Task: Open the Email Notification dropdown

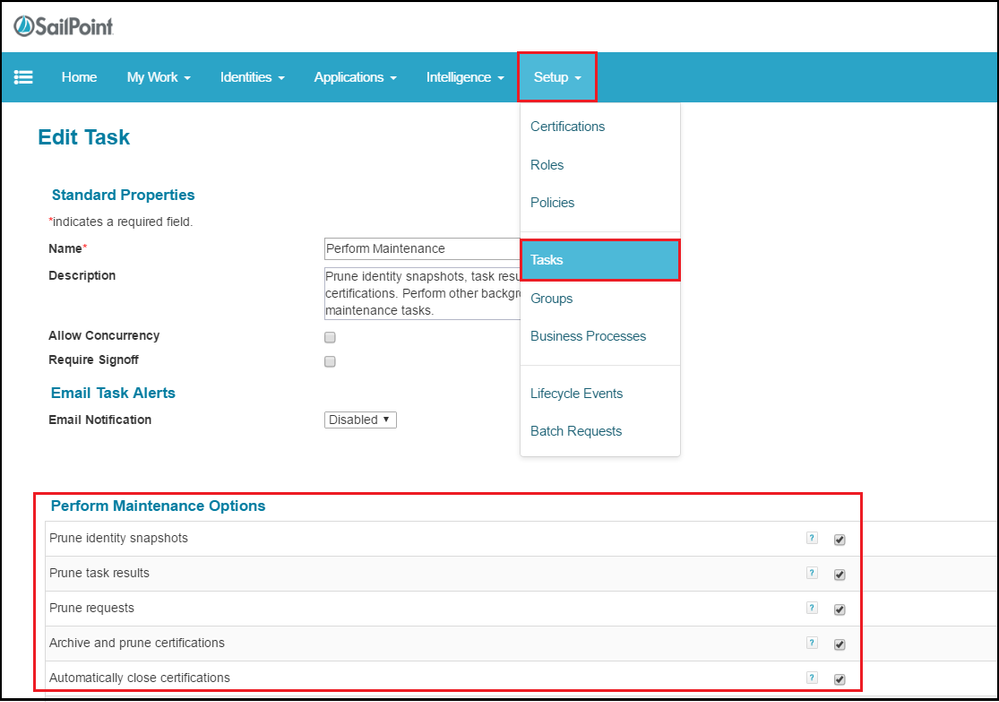Action: (360, 420)
